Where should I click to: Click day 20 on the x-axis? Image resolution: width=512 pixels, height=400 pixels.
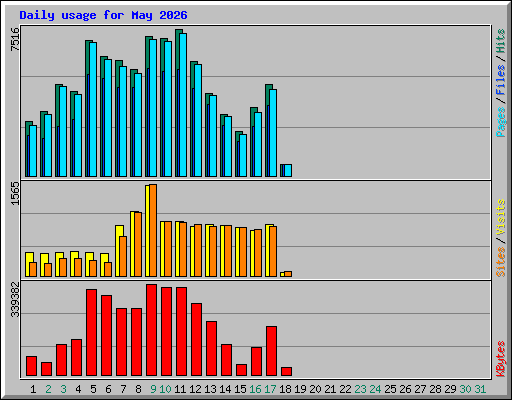[x=315, y=389]
